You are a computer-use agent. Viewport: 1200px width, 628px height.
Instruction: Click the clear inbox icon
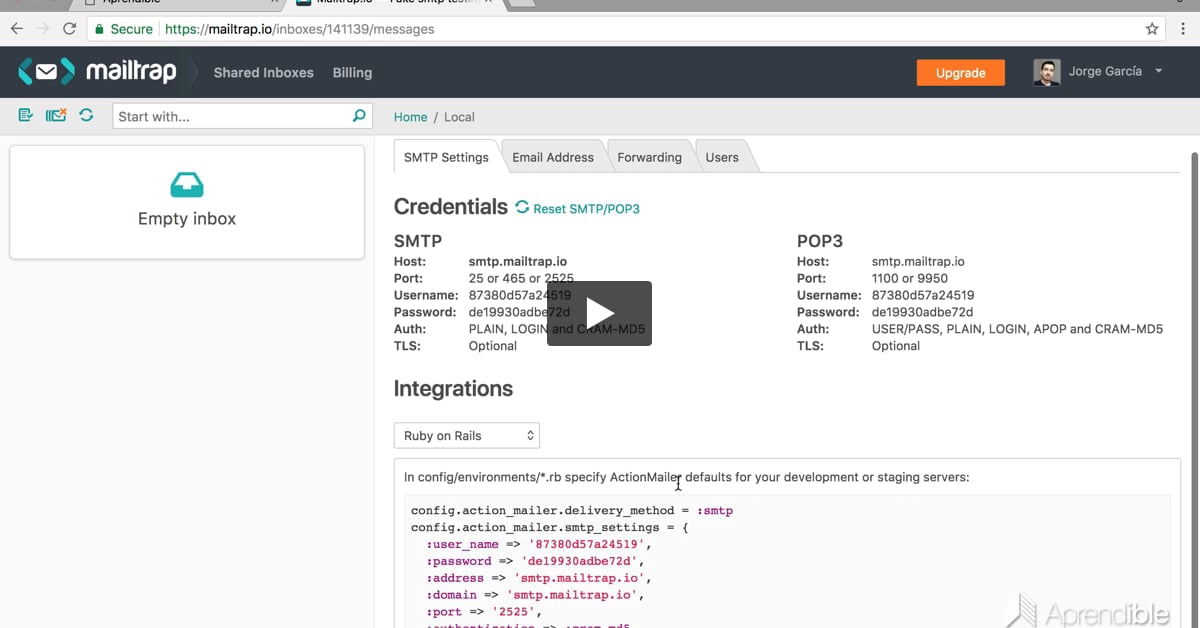(x=56, y=116)
